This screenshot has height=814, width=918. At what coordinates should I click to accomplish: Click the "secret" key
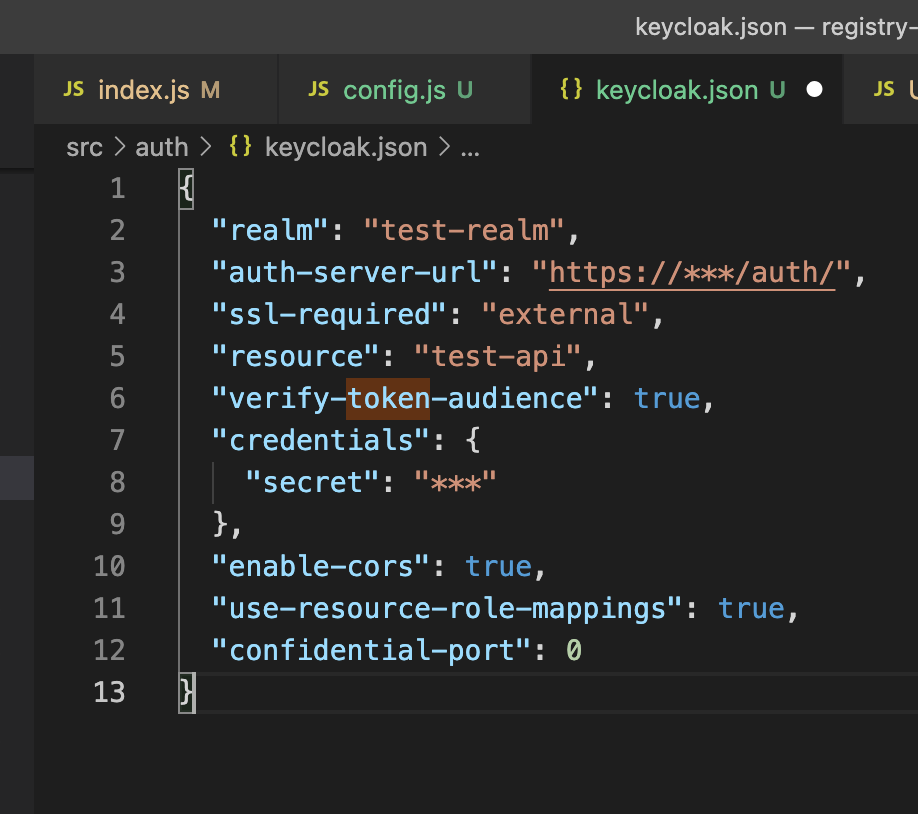[313, 483]
